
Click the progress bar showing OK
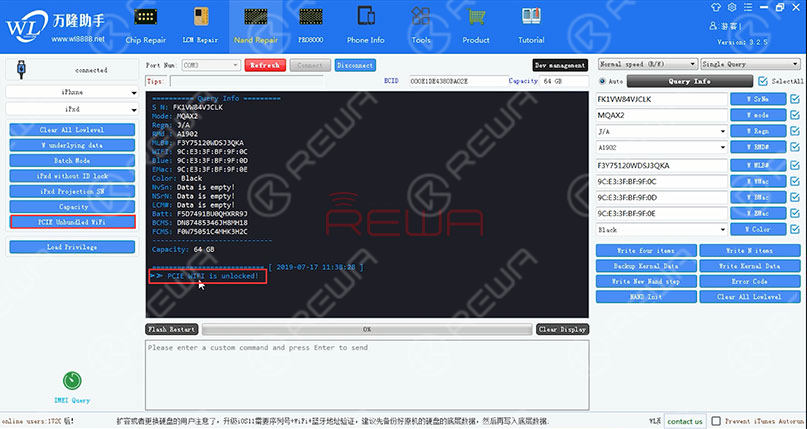pos(367,329)
